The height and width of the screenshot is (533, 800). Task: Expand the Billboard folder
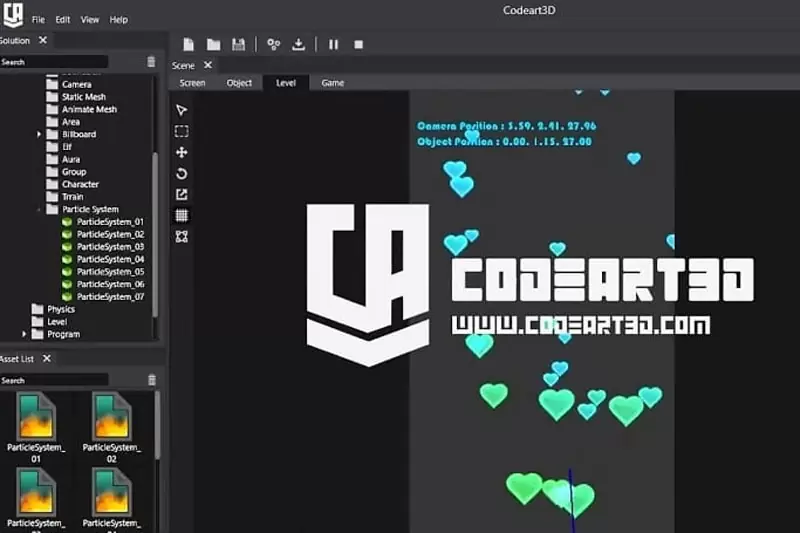coord(39,134)
